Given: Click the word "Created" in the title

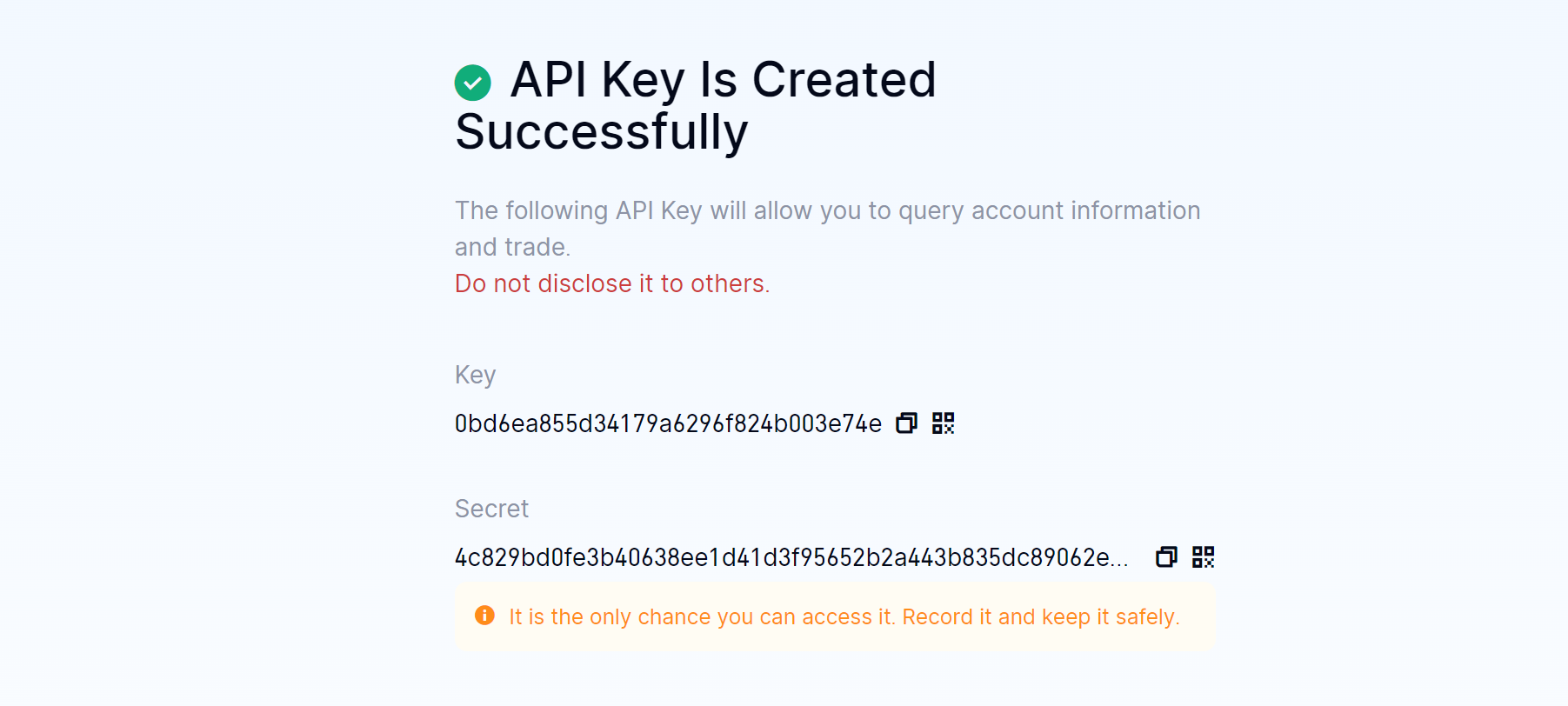Looking at the screenshot, I should pos(844,79).
